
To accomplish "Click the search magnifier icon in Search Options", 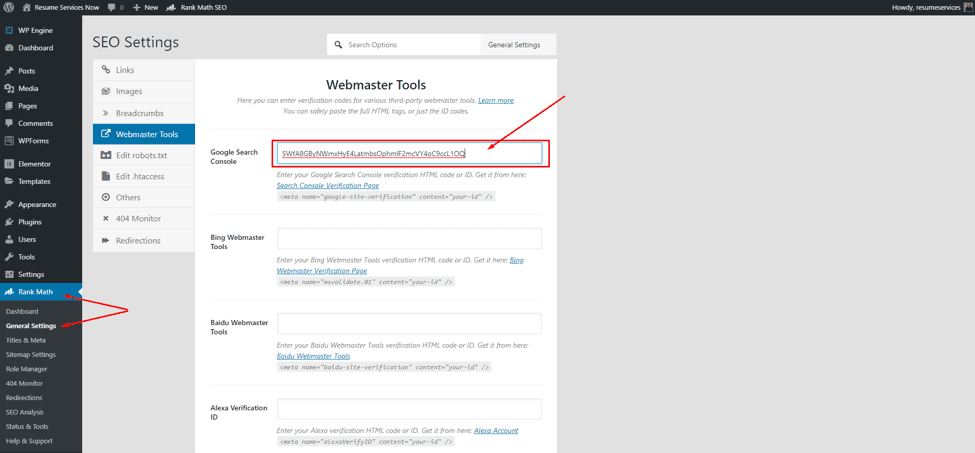I will (338, 45).
